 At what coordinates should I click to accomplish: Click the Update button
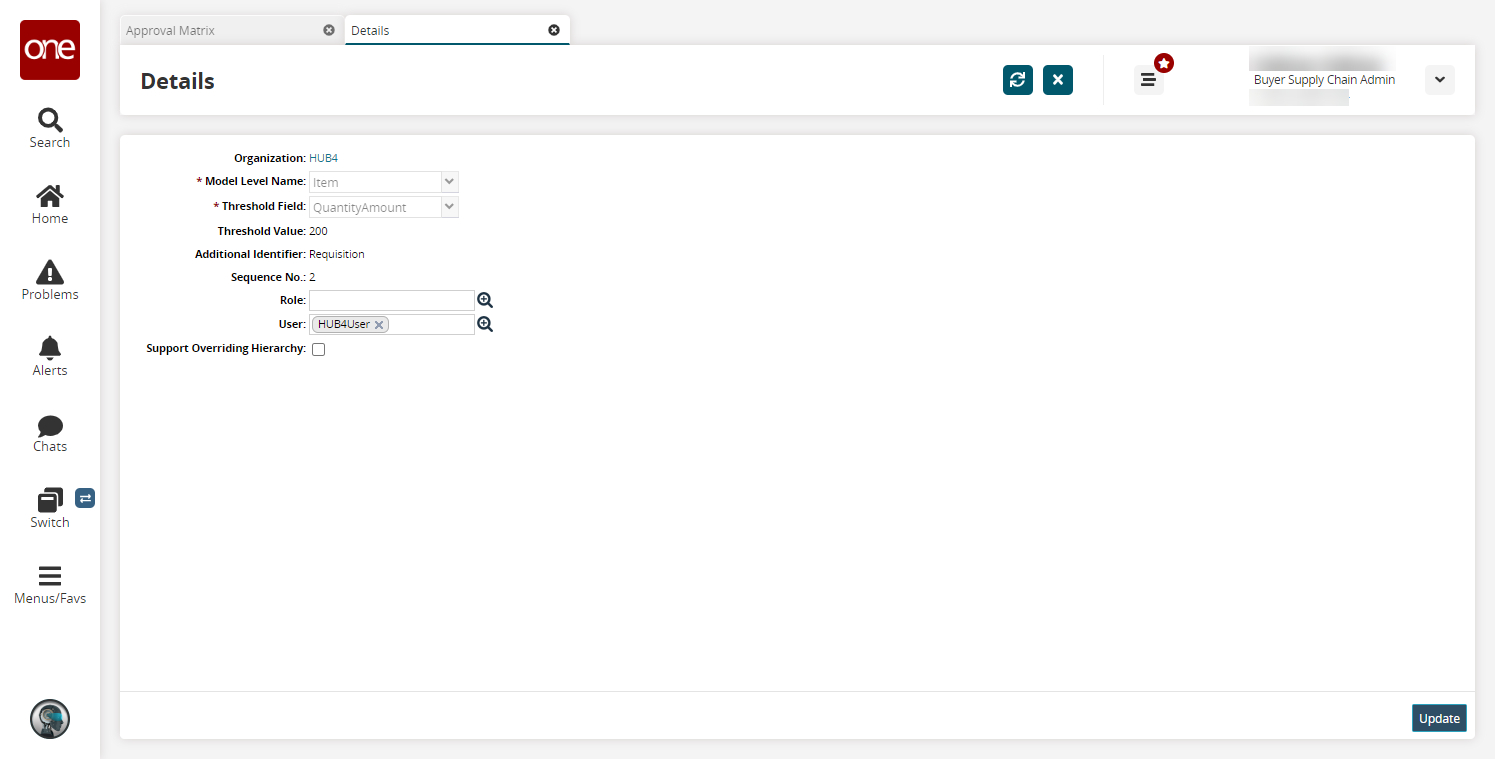tap(1439, 718)
